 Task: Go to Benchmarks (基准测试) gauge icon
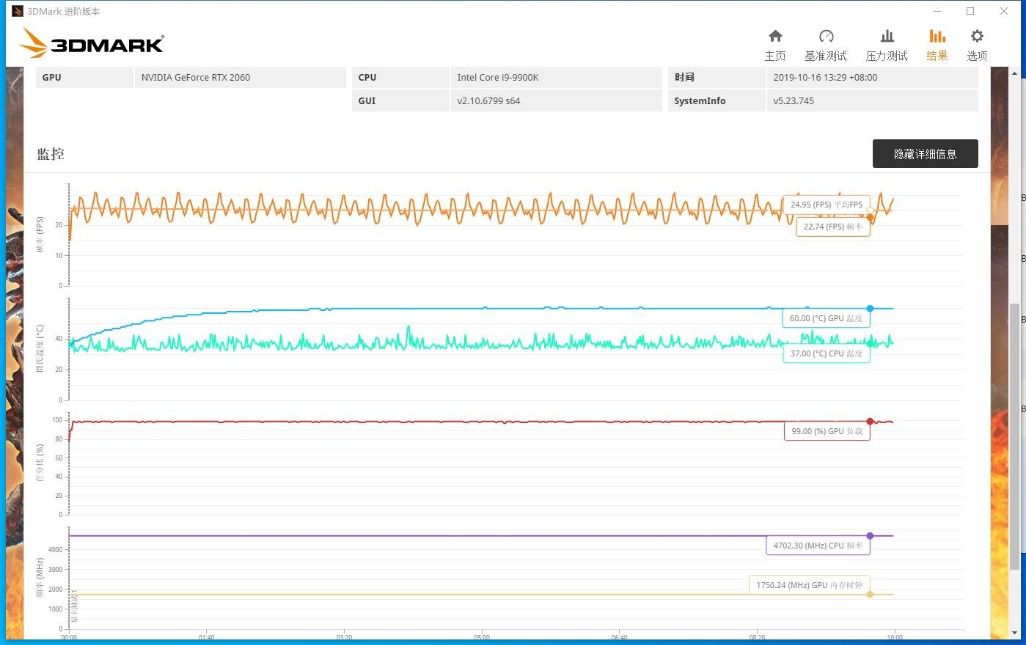pos(826,37)
